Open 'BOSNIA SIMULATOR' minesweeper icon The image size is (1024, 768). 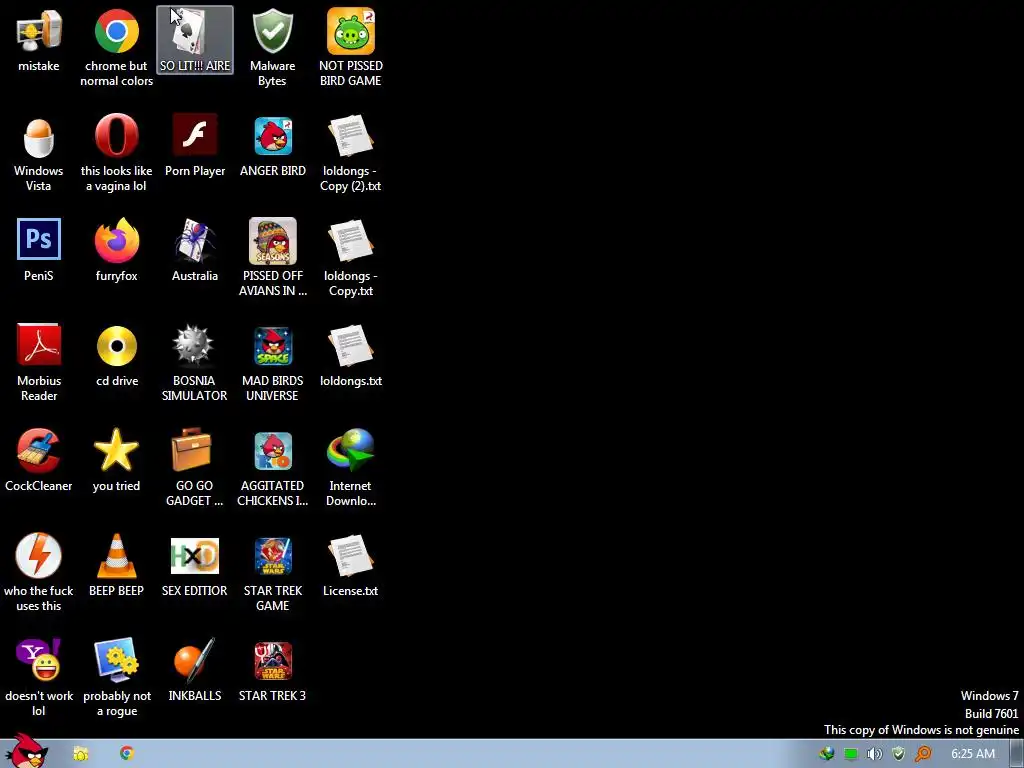195,363
